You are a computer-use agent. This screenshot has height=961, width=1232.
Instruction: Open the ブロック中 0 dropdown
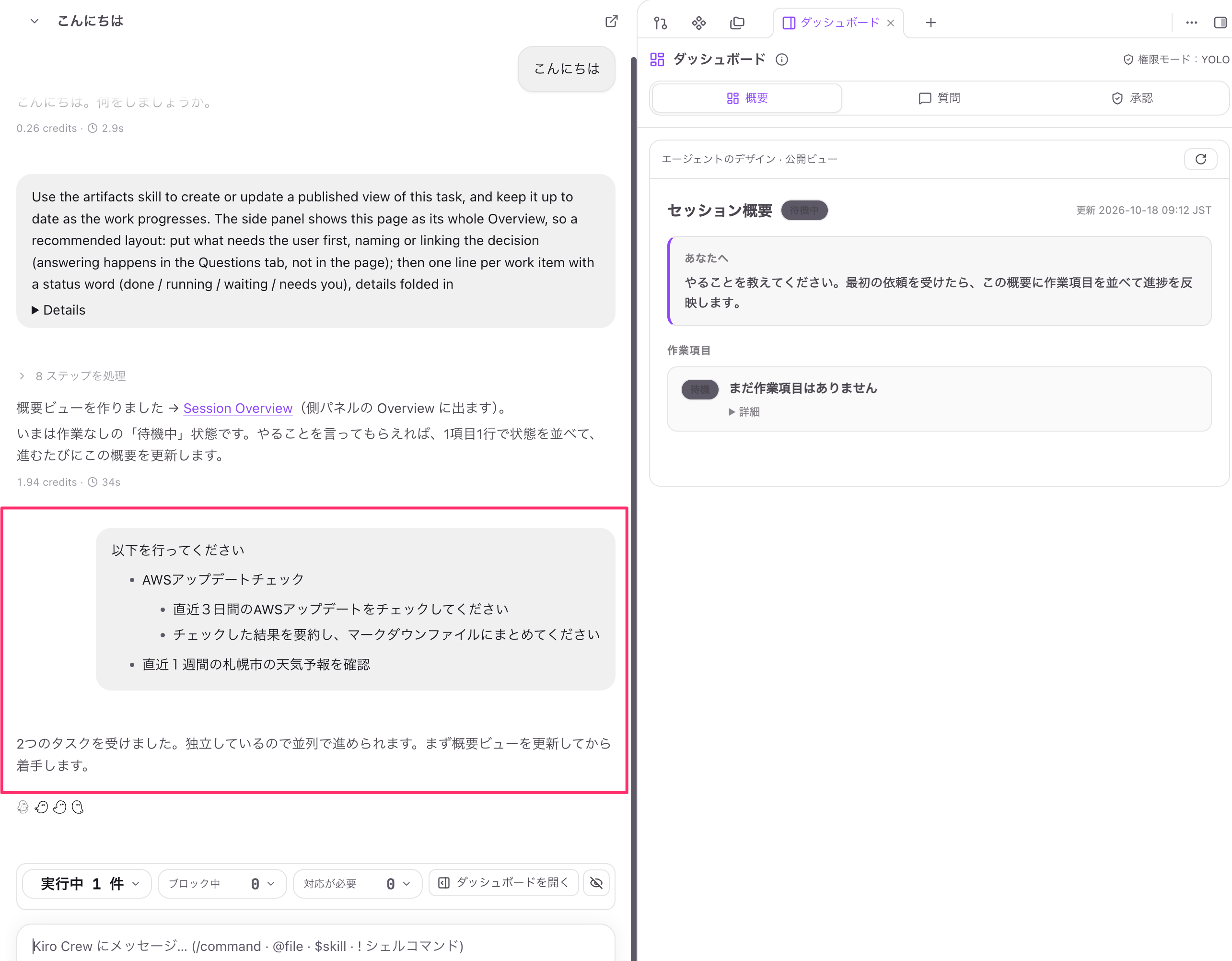click(x=221, y=883)
